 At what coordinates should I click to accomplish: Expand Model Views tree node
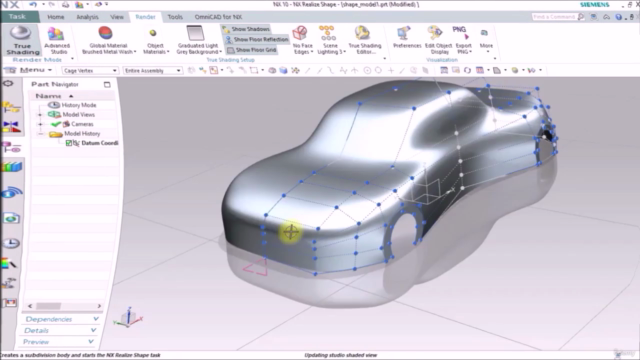[40, 115]
